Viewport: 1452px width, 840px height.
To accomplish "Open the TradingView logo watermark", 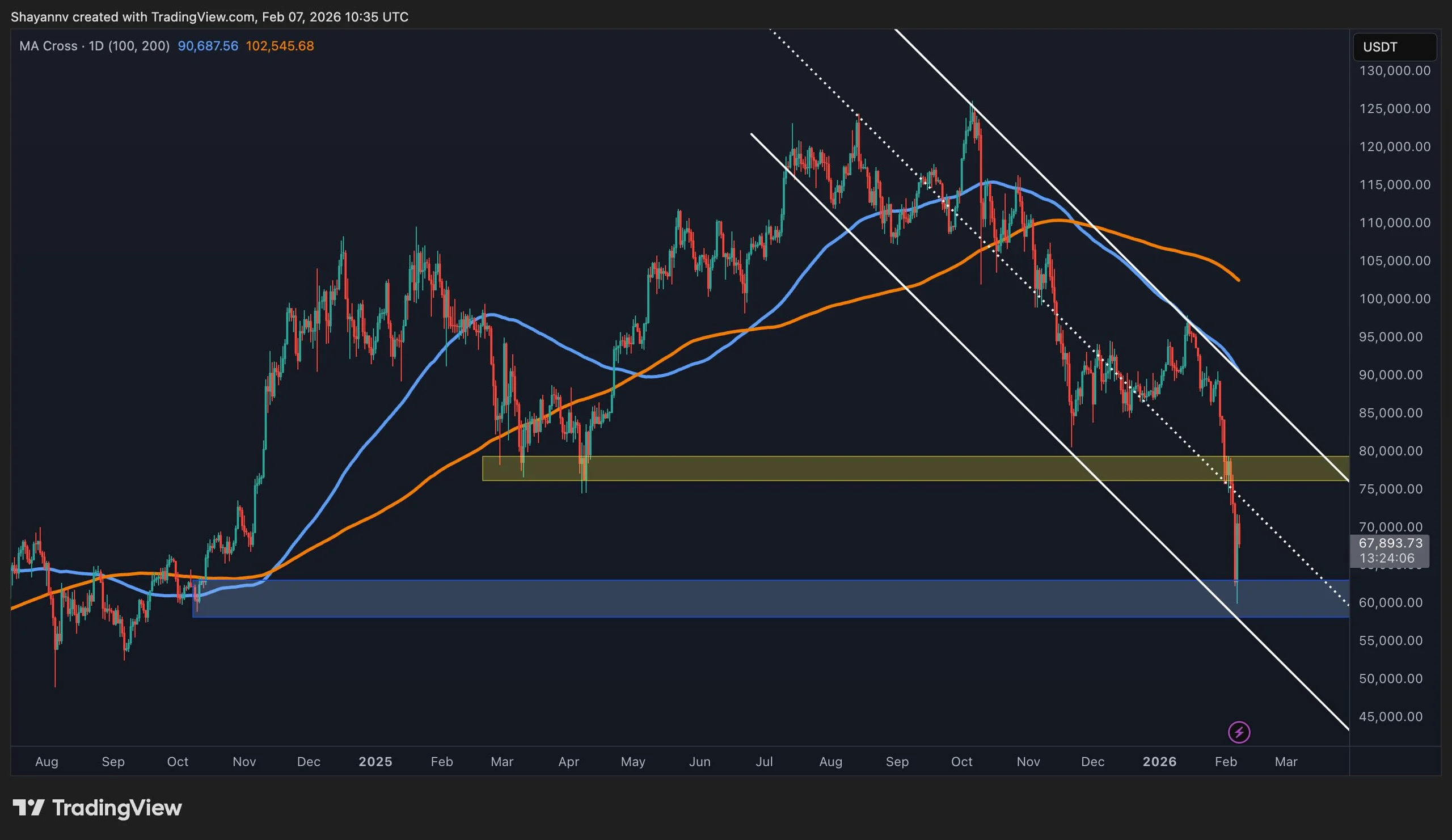I will point(99,808).
